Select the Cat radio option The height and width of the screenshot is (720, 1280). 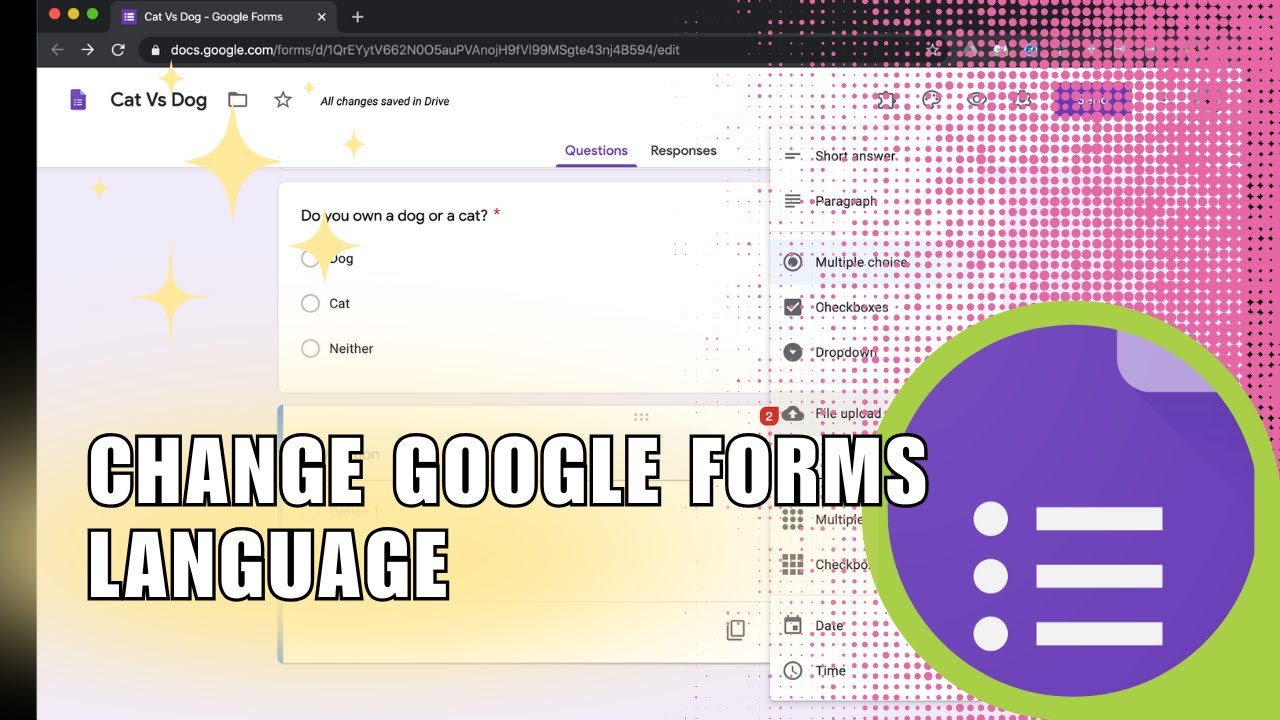click(310, 303)
